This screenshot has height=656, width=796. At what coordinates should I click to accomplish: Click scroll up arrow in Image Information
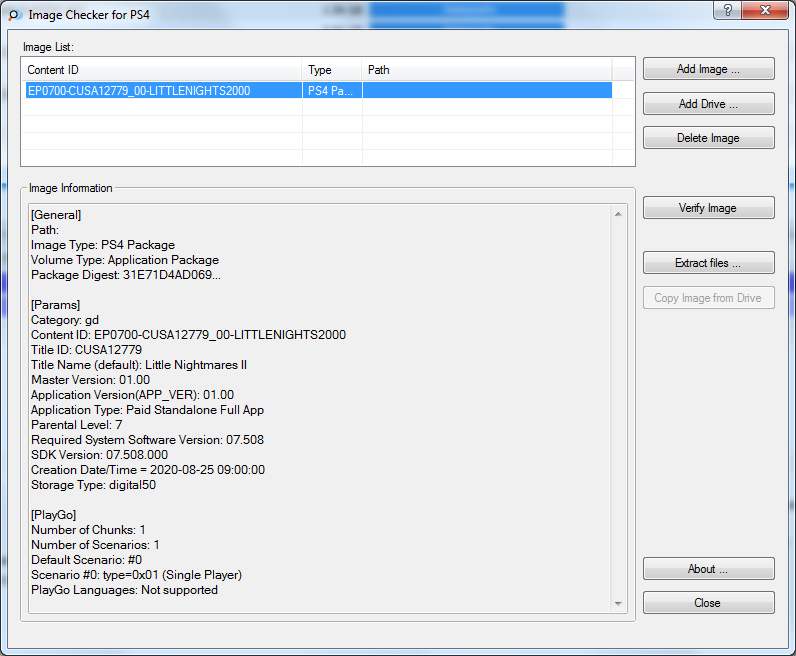point(618,214)
